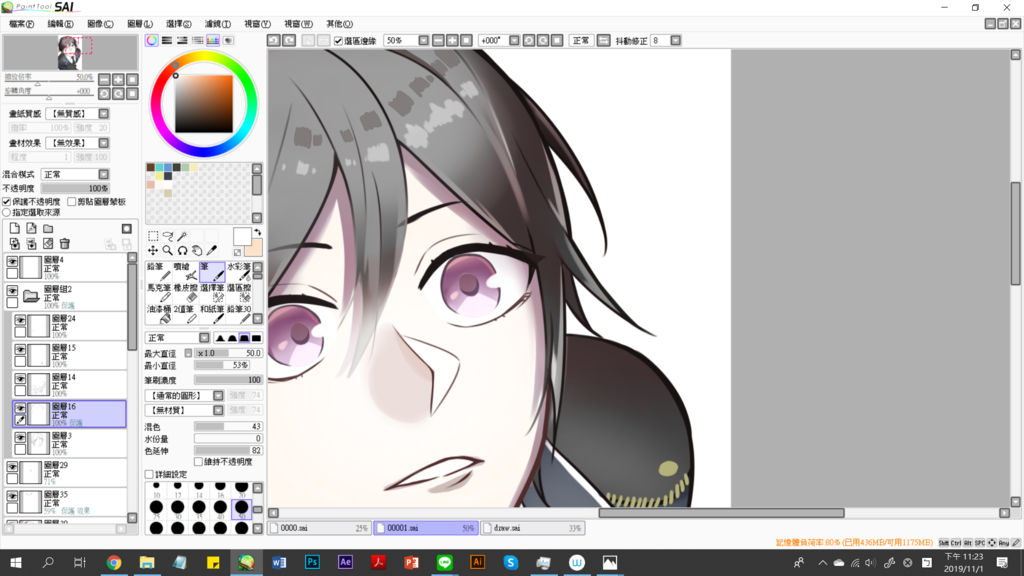
Task: Open the 圖層 menu
Action: [140, 24]
